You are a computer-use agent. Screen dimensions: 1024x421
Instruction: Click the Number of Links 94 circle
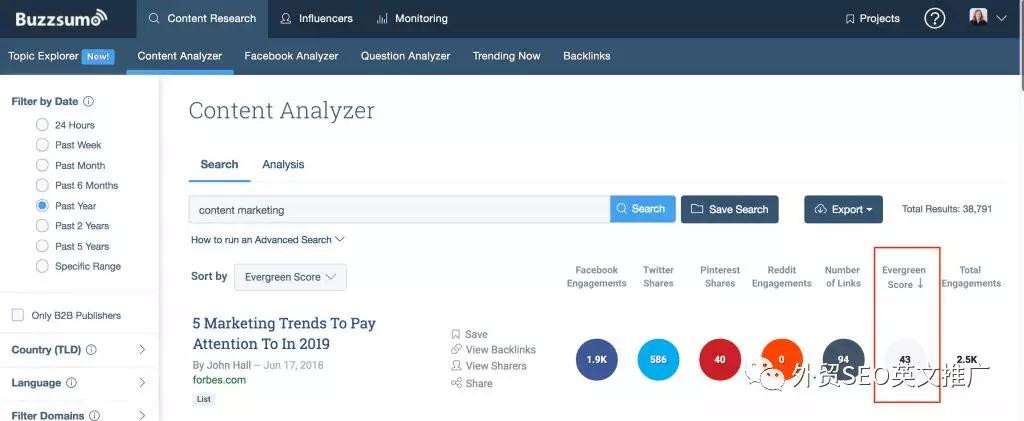(x=844, y=360)
